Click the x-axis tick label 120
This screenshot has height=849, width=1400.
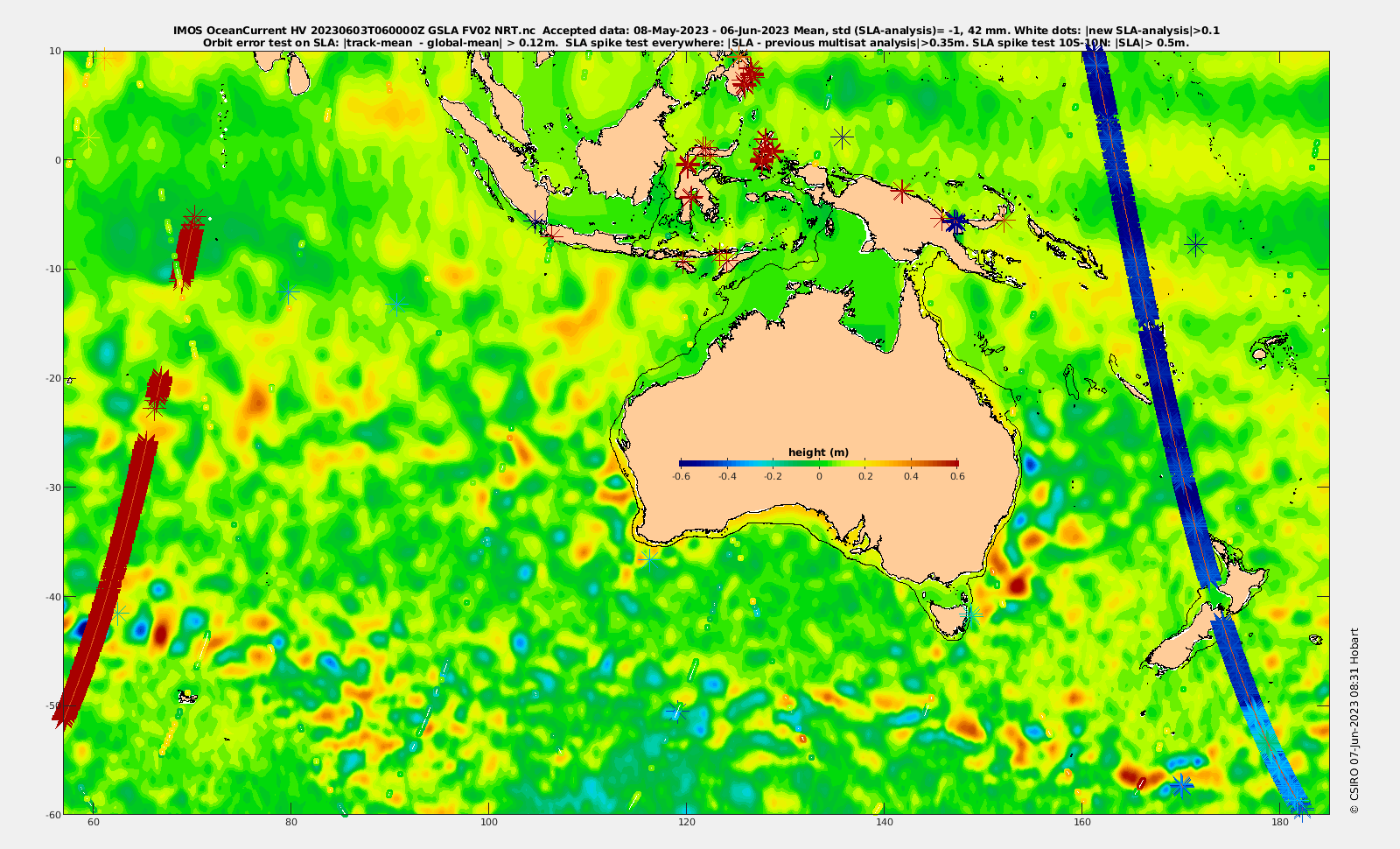(x=687, y=823)
